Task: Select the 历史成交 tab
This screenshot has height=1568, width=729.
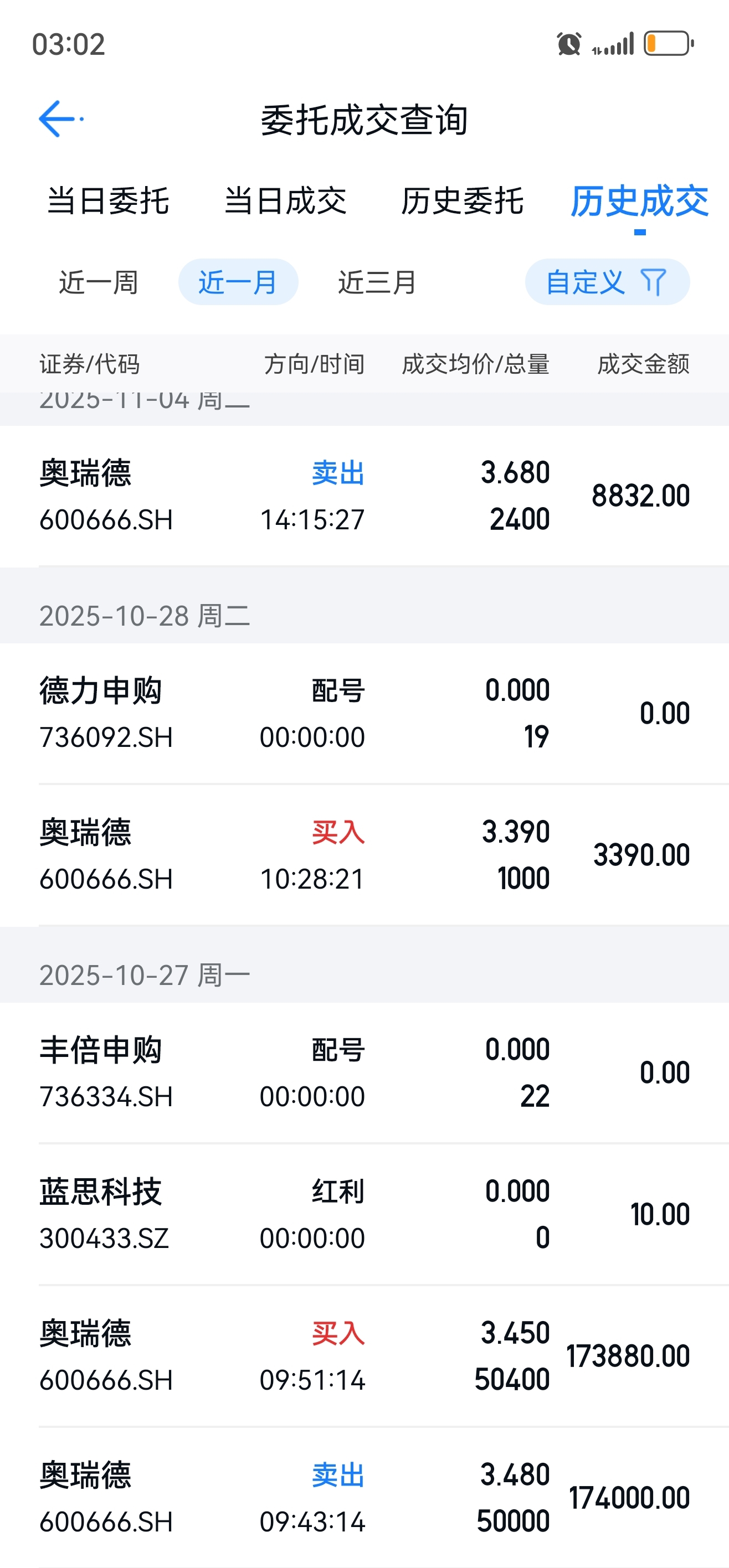Action: (x=639, y=202)
